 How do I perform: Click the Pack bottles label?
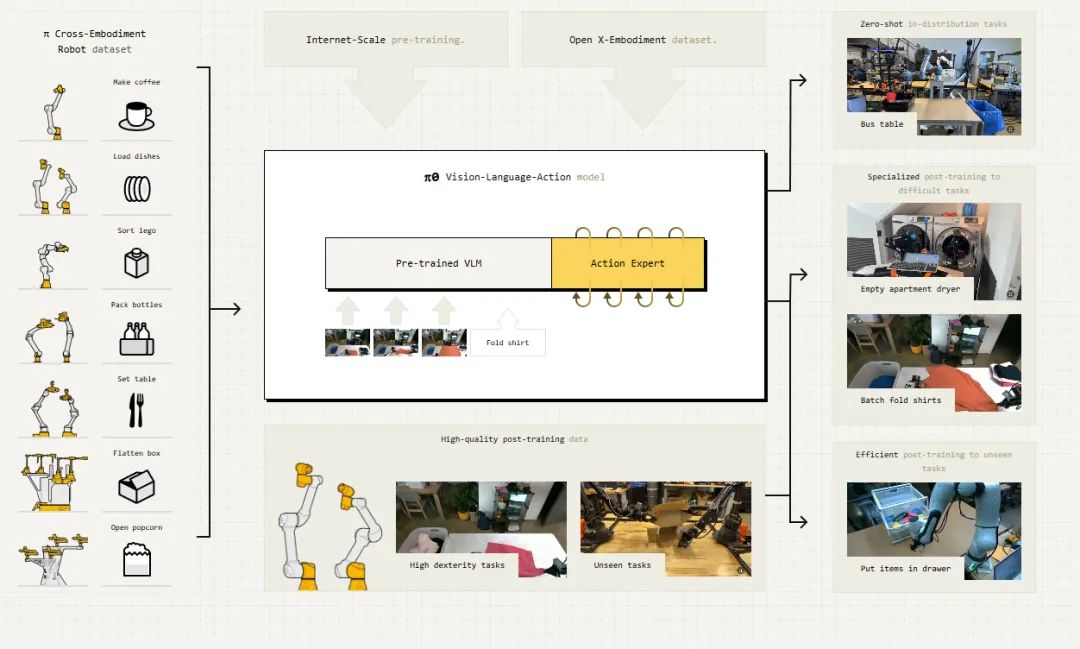coord(136,305)
